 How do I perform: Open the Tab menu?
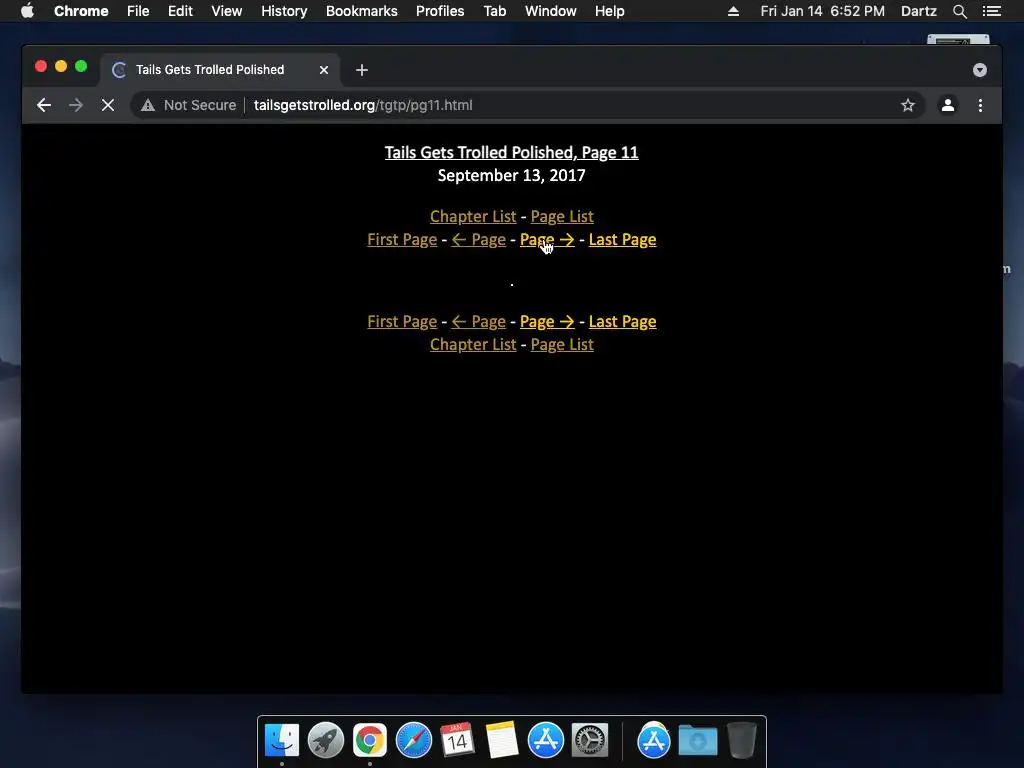(494, 11)
